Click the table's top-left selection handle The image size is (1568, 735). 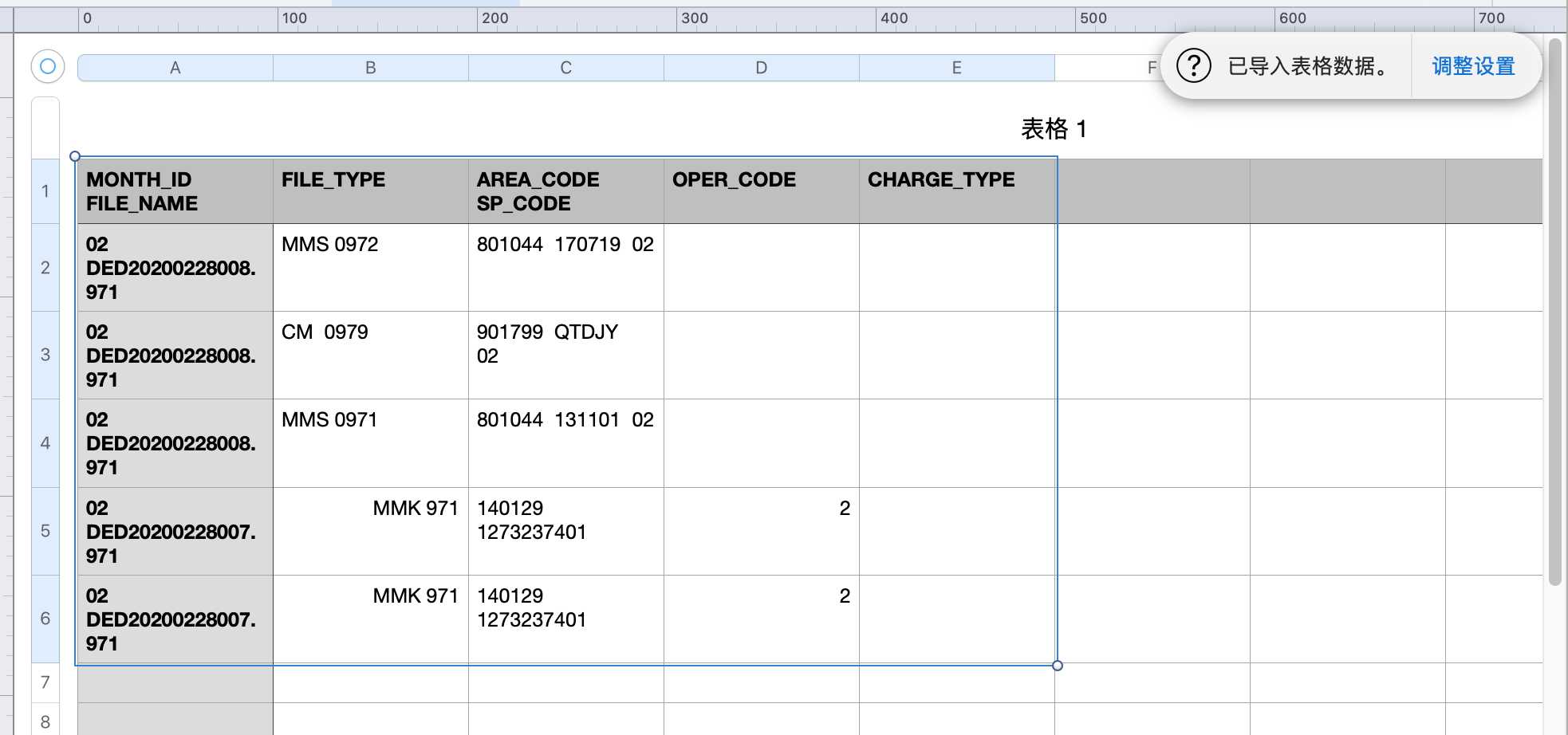point(75,156)
